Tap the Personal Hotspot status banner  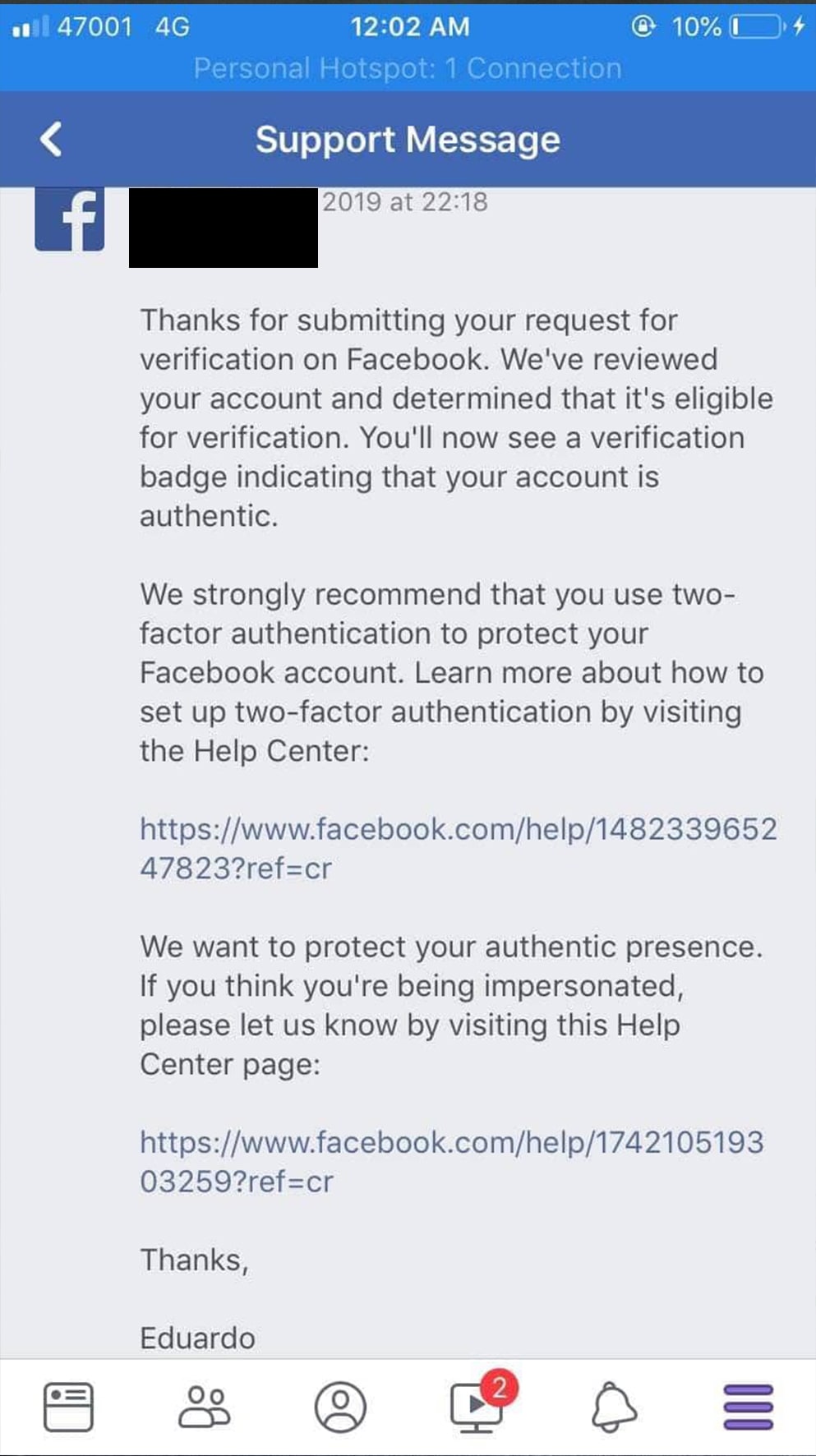pyautogui.click(x=408, y=68)
